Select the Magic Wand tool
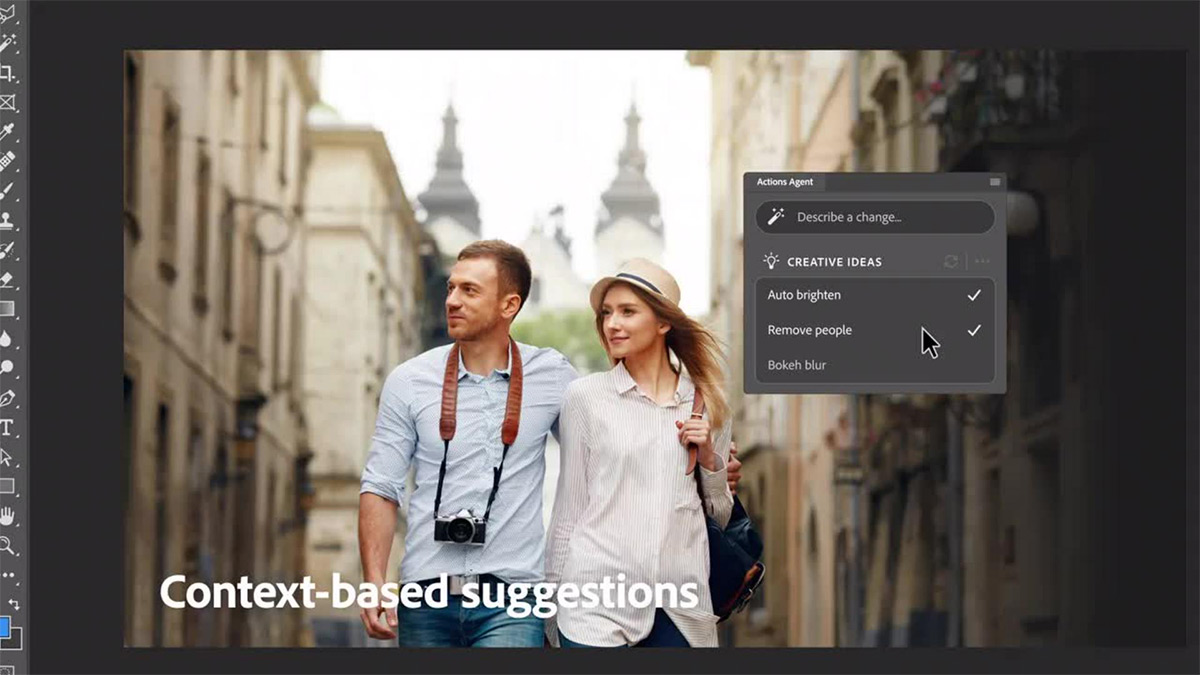The width and height of the screenshot is (1200, 675). (8, 43)
